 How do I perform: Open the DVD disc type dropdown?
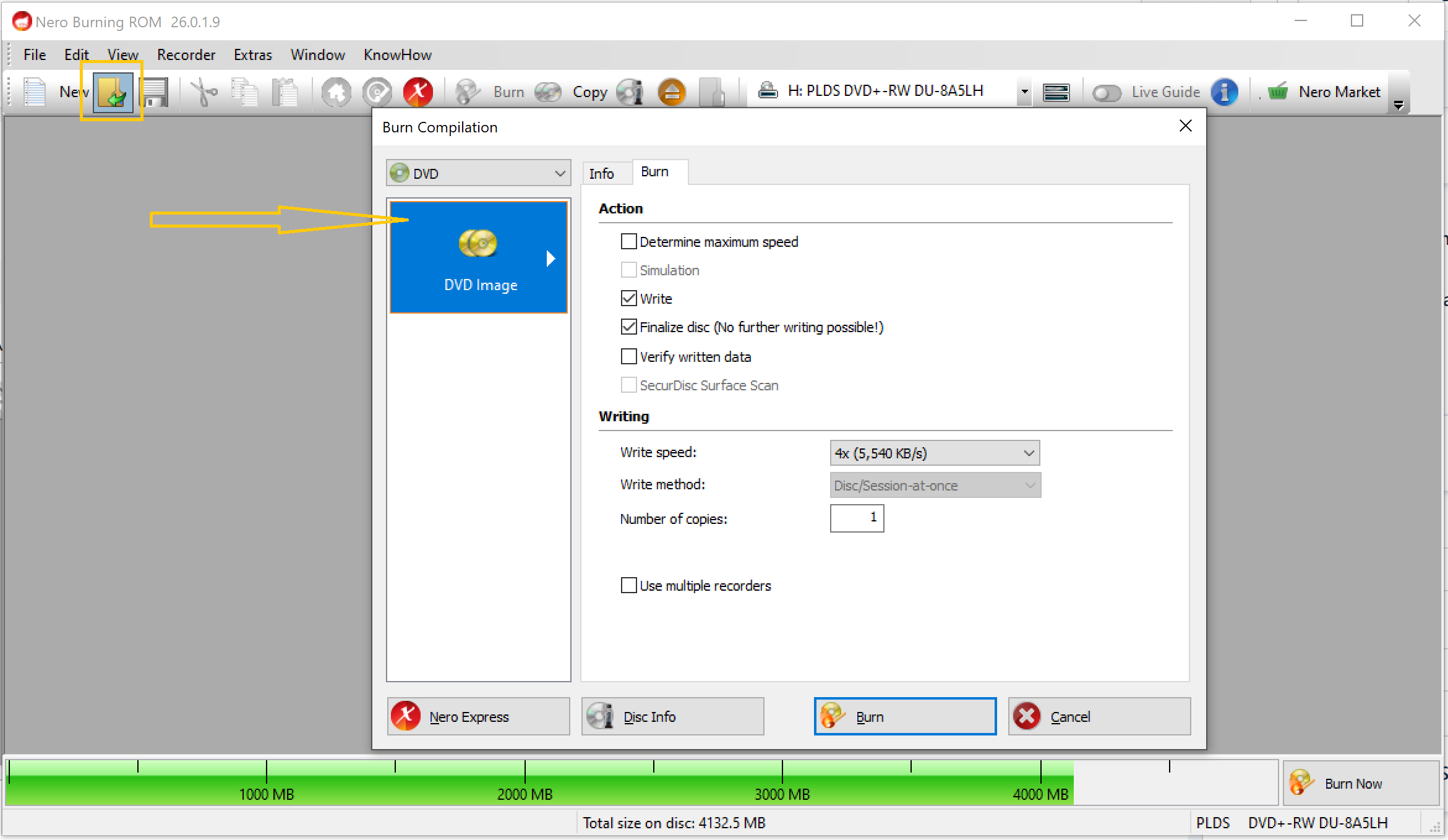coord(478,173)
